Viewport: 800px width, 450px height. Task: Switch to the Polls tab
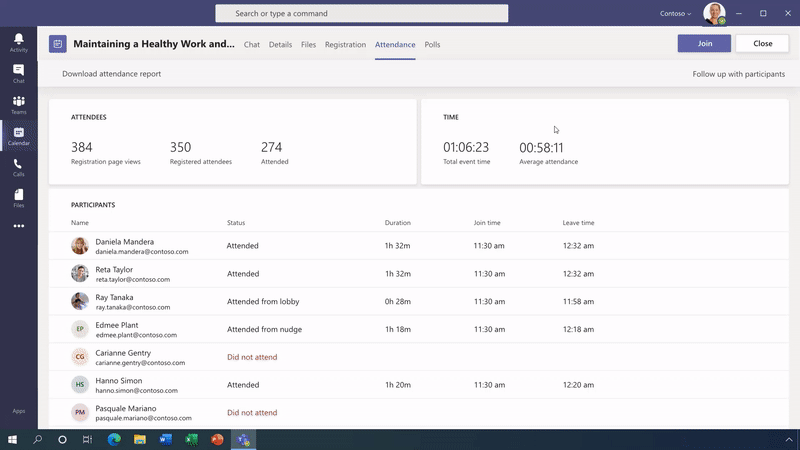432,45
